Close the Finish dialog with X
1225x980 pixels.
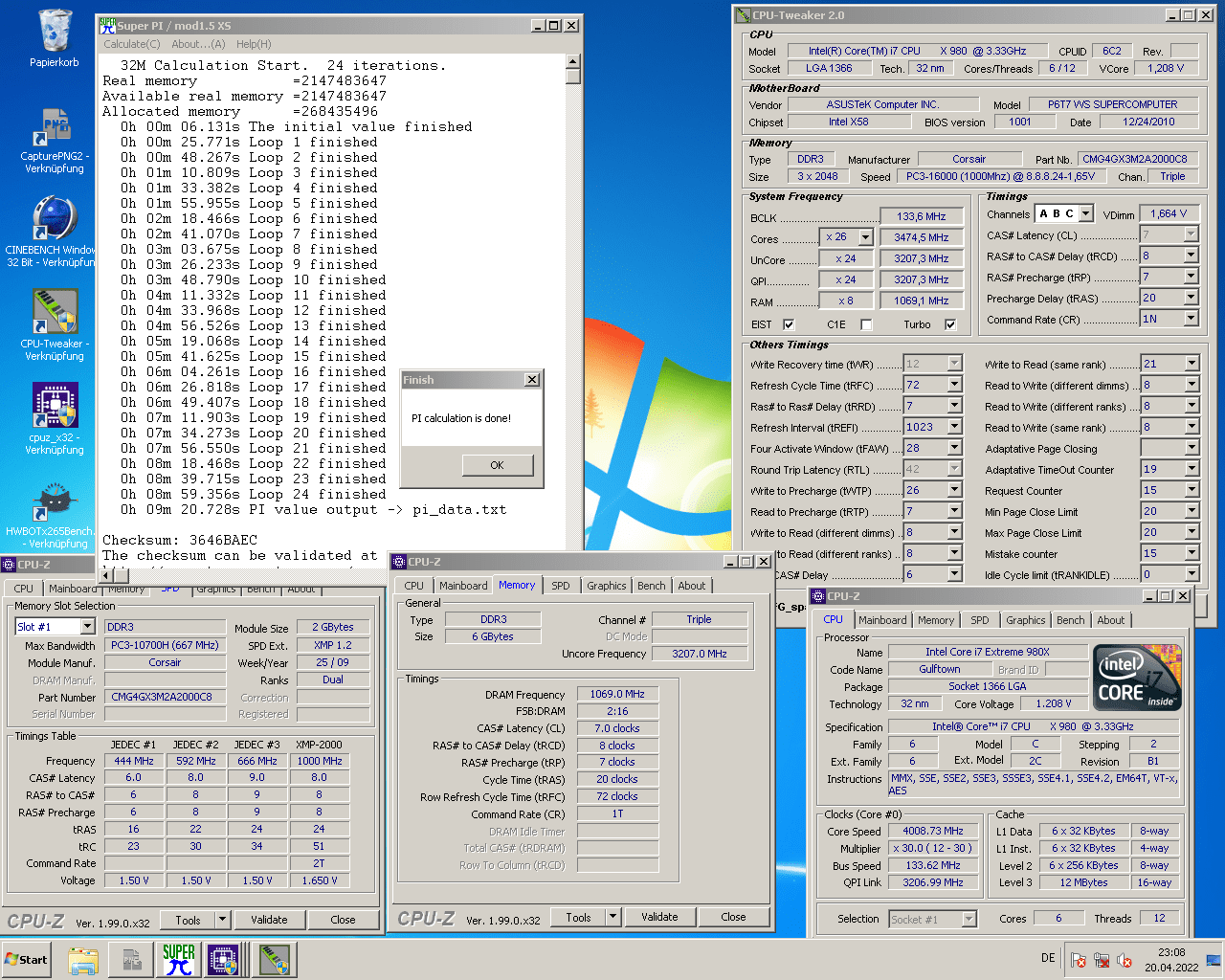click(x=532, y=380)
